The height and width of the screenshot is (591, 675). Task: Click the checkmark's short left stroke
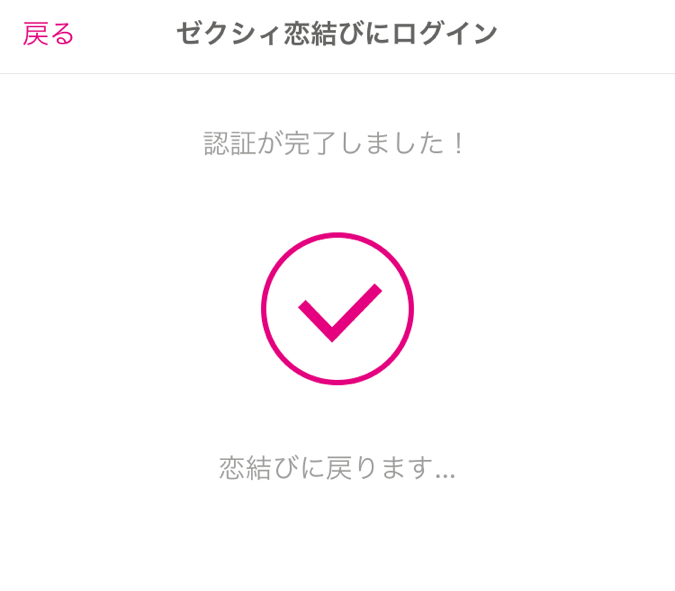pos(315,321)
